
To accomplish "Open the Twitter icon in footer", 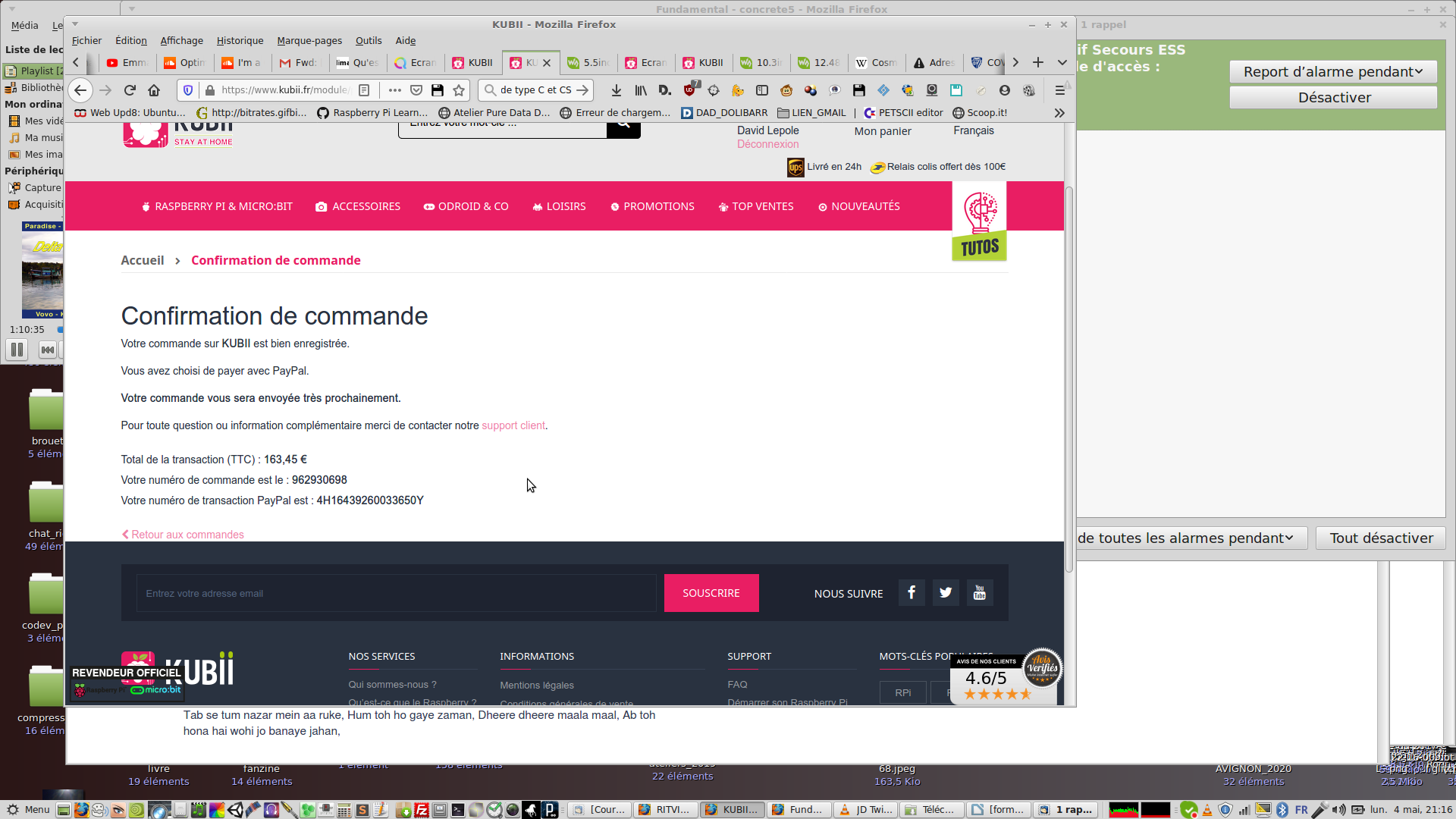I will [946, 592].
